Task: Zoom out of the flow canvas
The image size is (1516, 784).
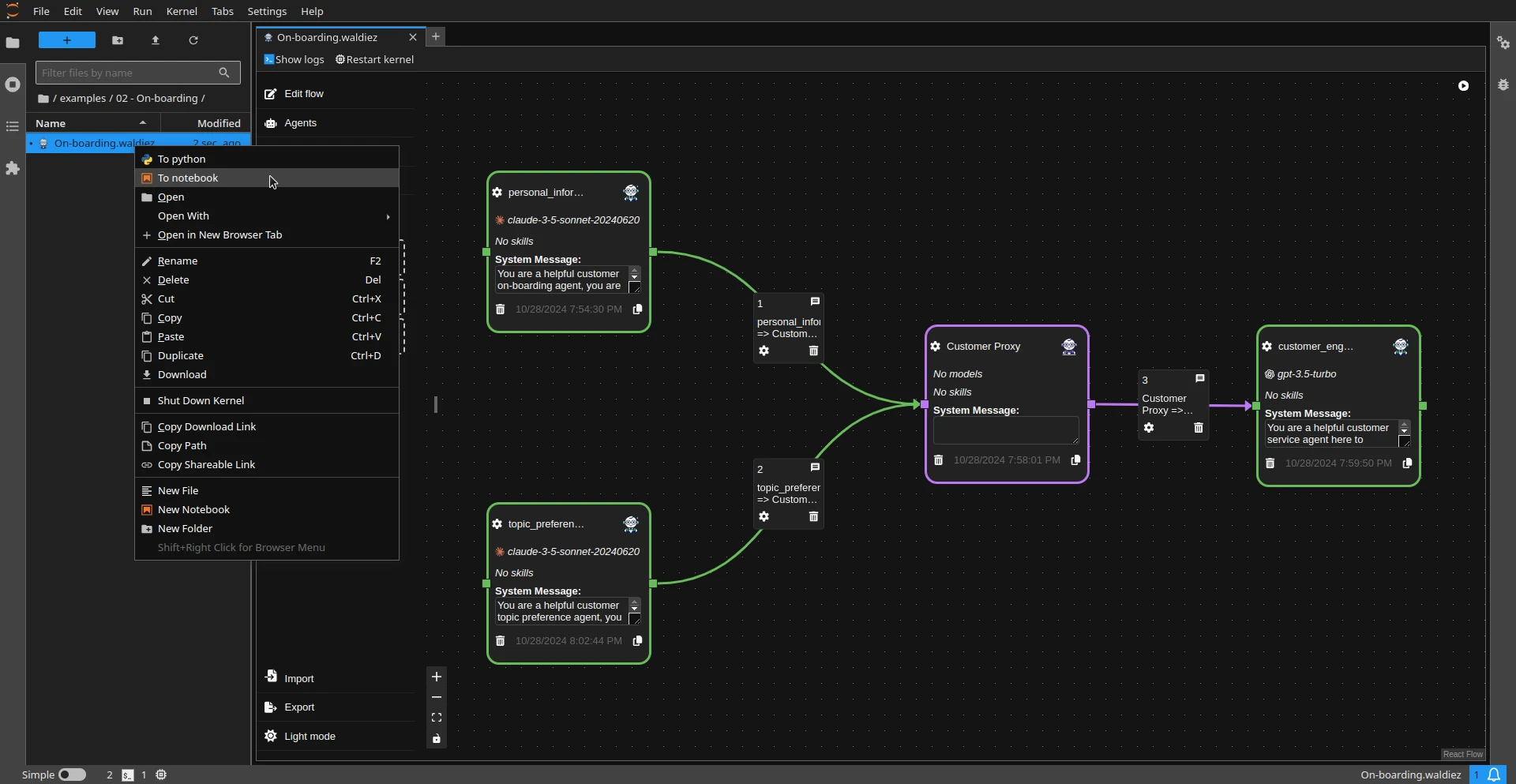Action: coord(437,697)
